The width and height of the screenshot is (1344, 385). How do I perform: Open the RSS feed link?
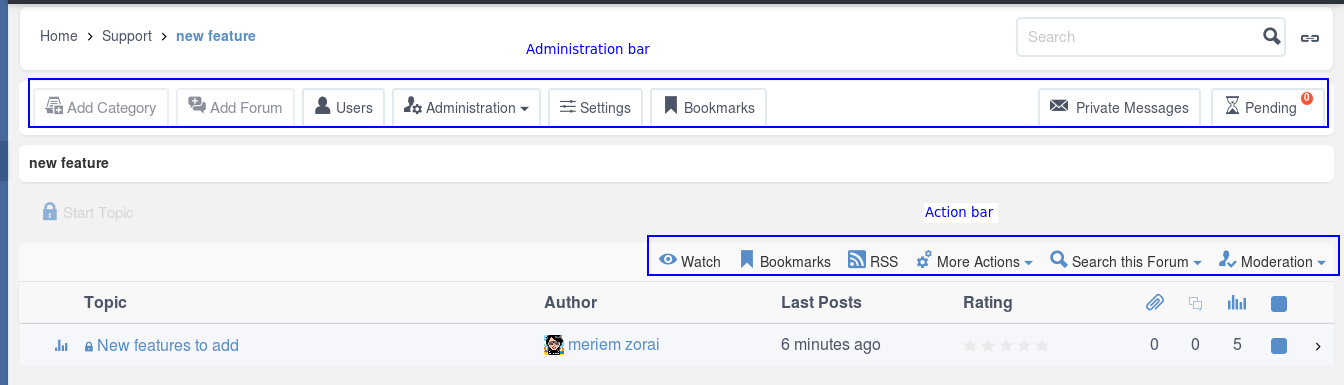(x=873, y=261)
